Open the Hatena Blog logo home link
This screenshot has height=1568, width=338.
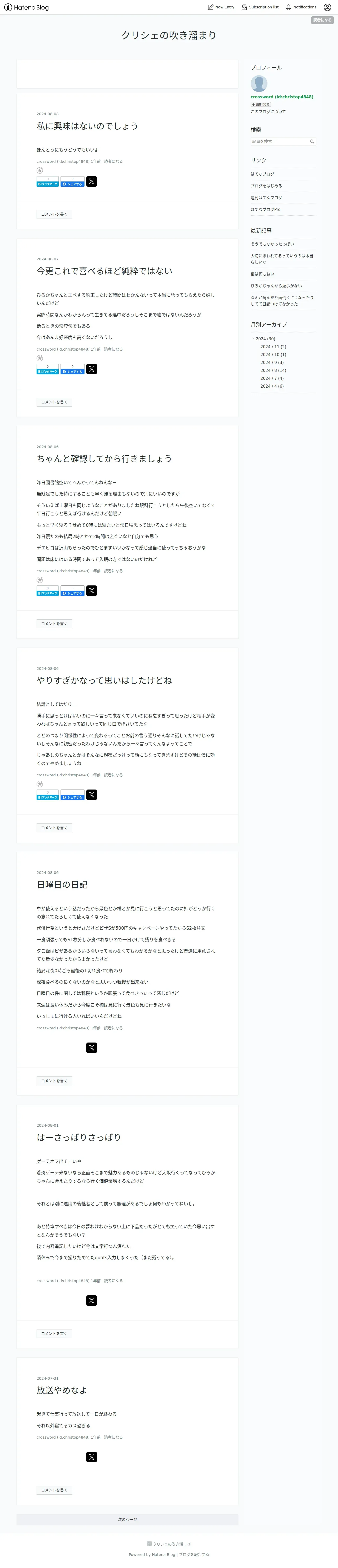pos(26,7)
